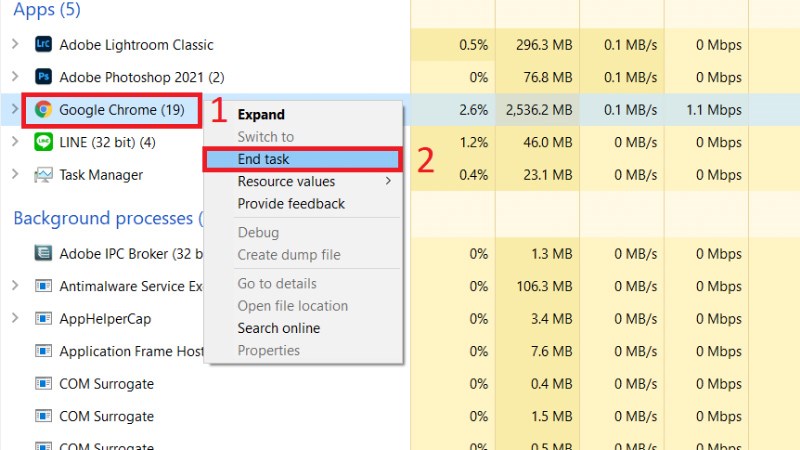
Task: Click LINE's 1.2% CPU value
Action: click(x=473, y=142)
